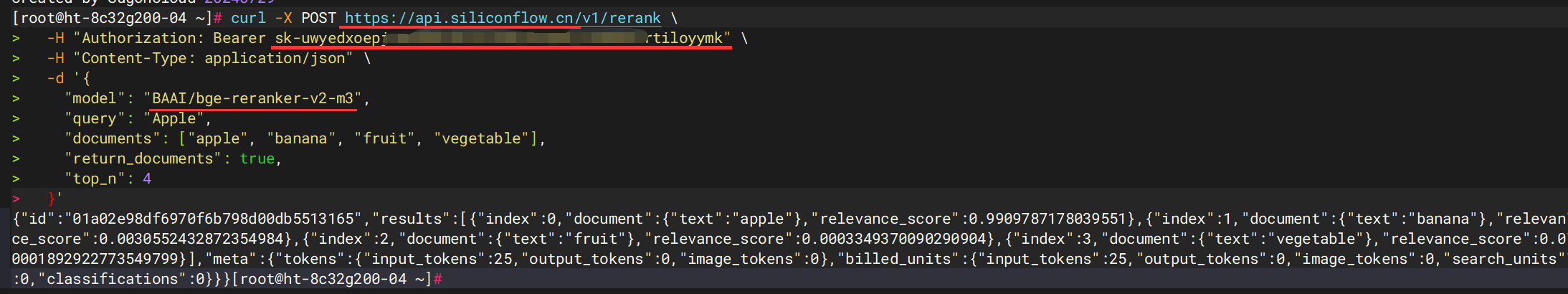Click the "query" key
The image size is (1568, 294).
95,118
